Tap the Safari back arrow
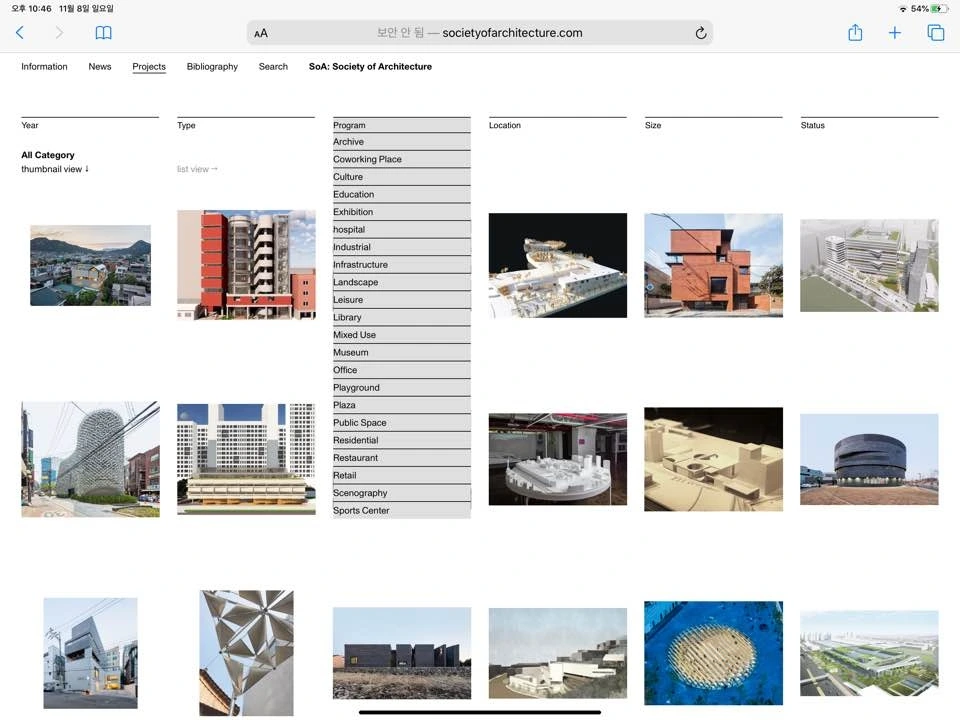The image size is (960, 720). point(20,32)
